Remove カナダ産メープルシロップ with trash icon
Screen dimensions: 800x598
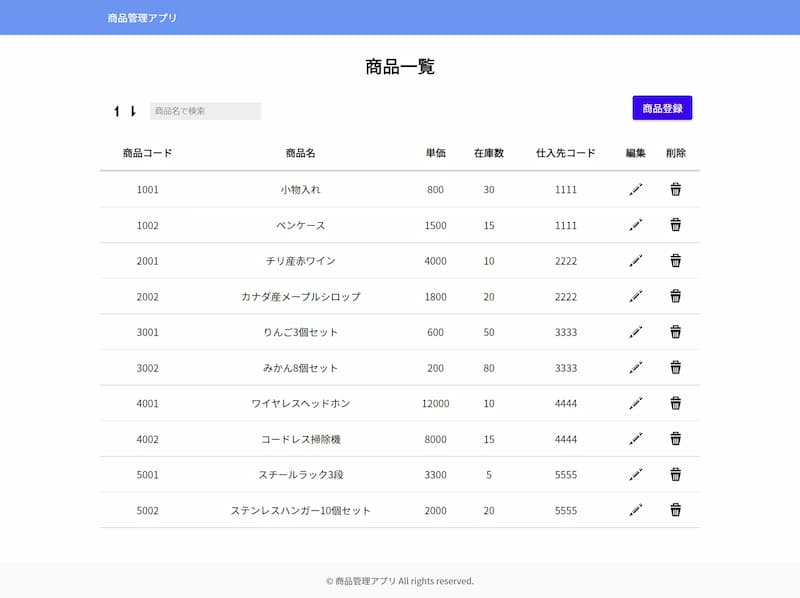(676, 296)
